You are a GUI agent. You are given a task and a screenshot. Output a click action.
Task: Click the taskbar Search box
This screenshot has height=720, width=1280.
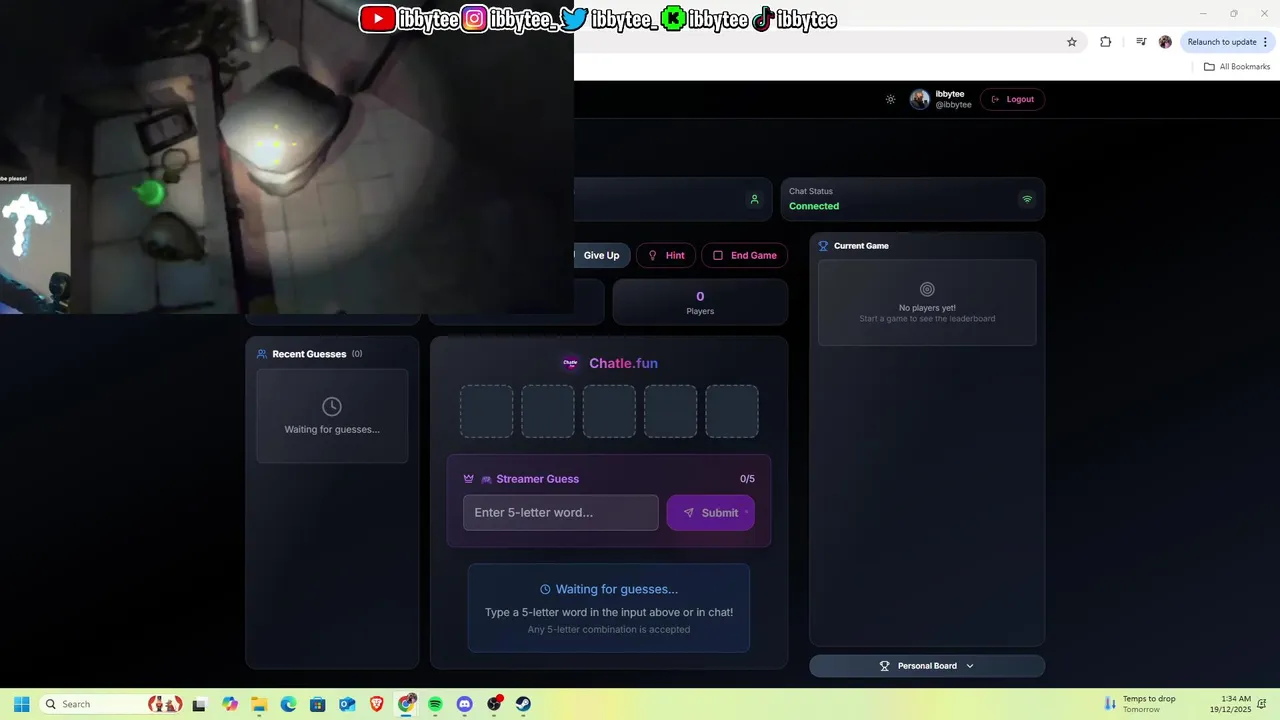click(113, 704)
